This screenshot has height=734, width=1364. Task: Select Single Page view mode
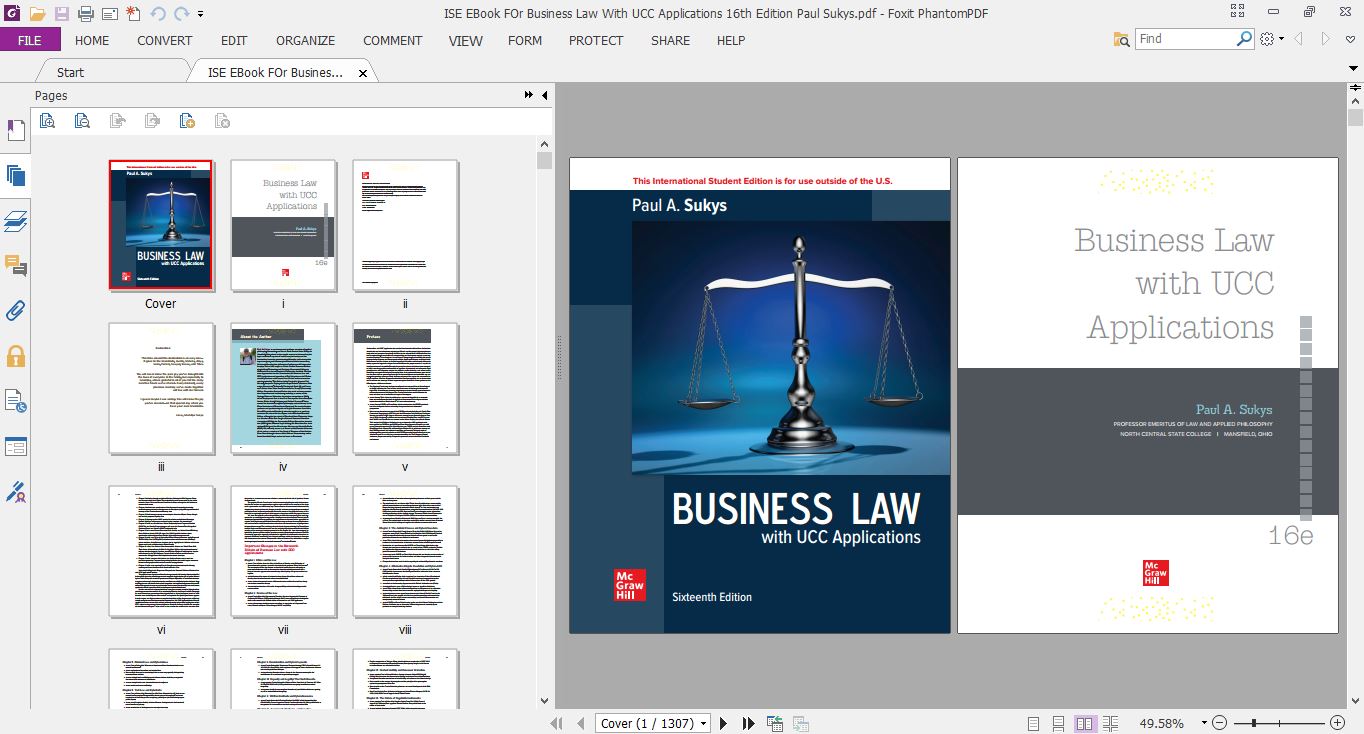click(x=1033, y=723)
